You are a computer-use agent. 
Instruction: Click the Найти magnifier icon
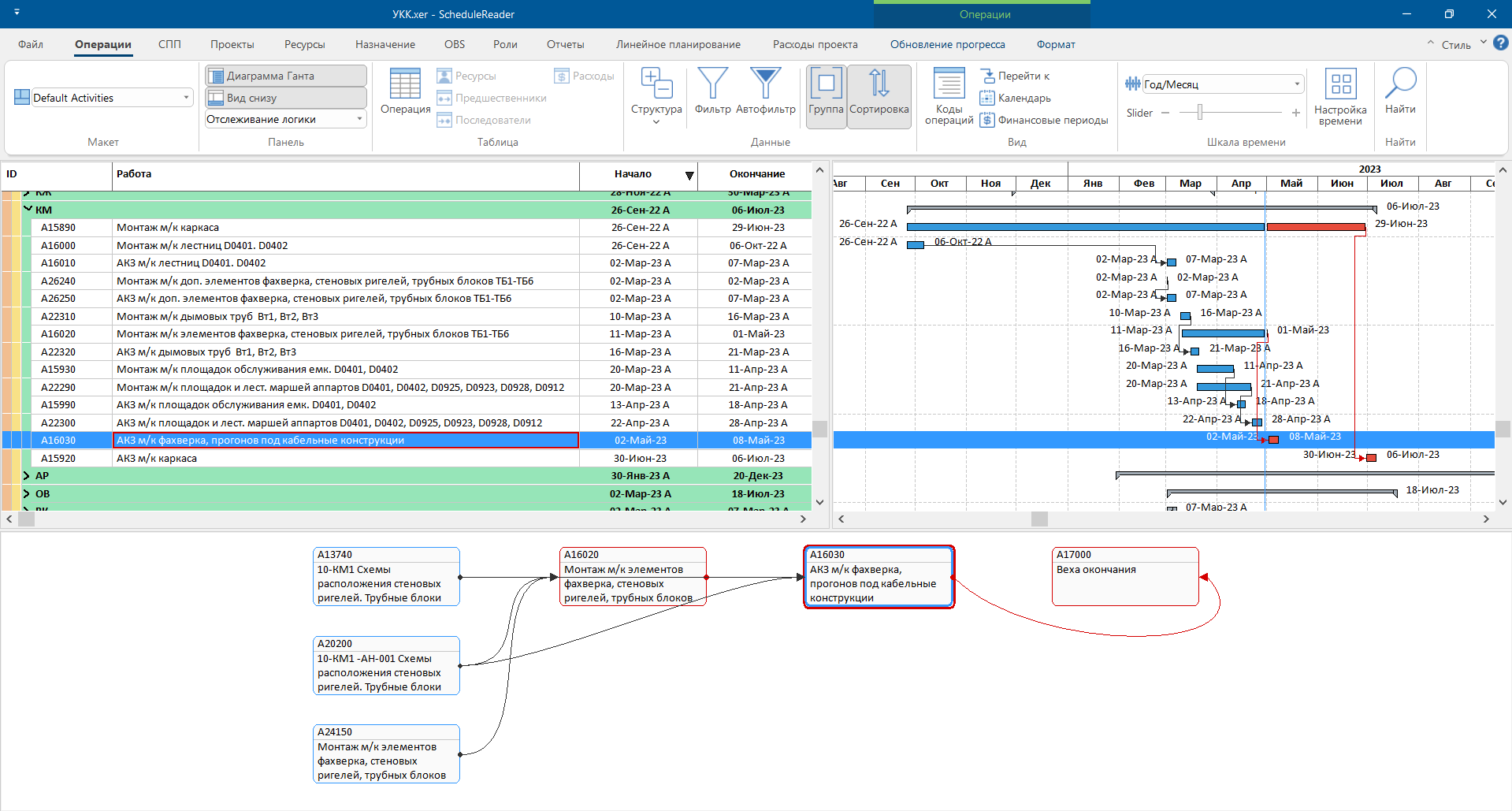(x=1400, y=83)
